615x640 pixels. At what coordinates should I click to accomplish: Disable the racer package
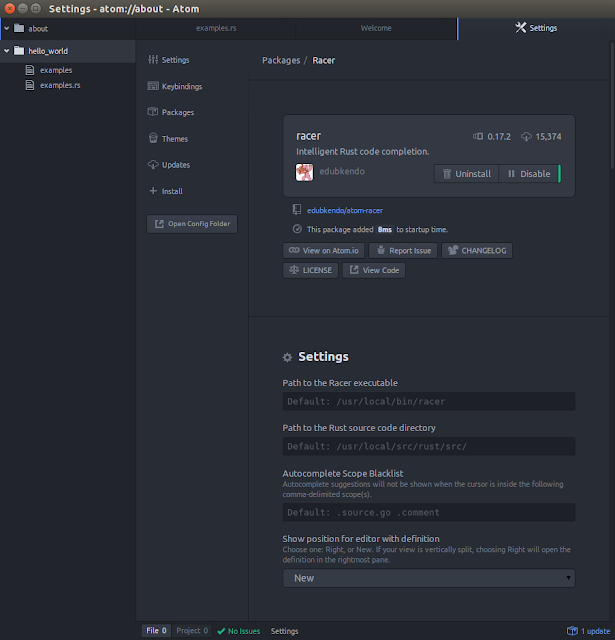[x=529, y=174]
